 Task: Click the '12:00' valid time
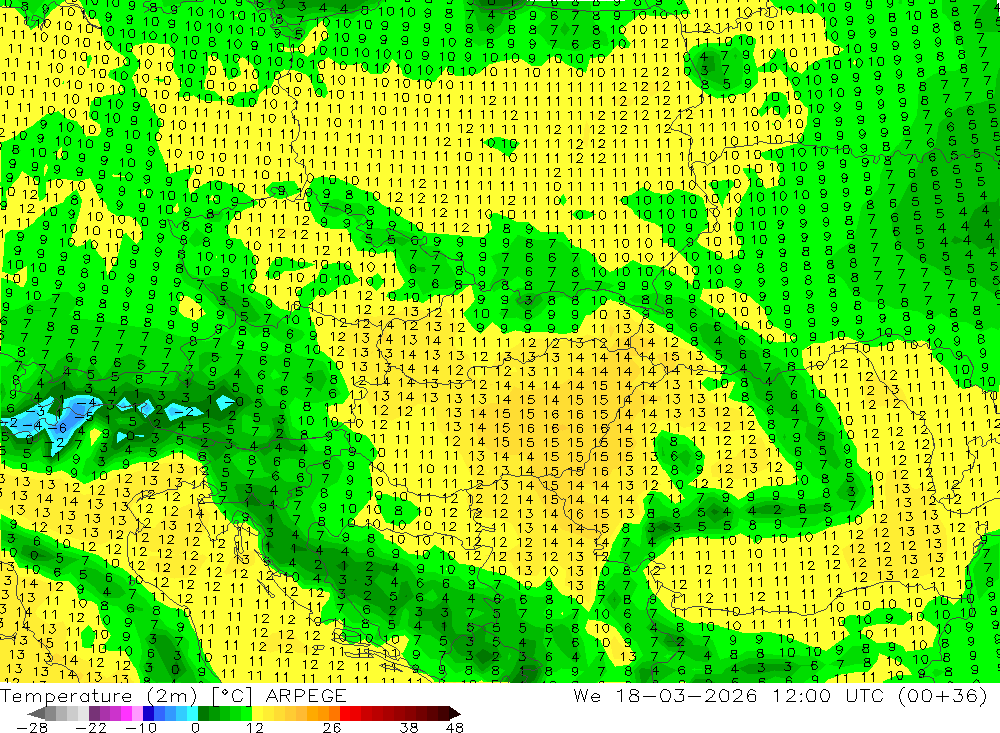802,695
